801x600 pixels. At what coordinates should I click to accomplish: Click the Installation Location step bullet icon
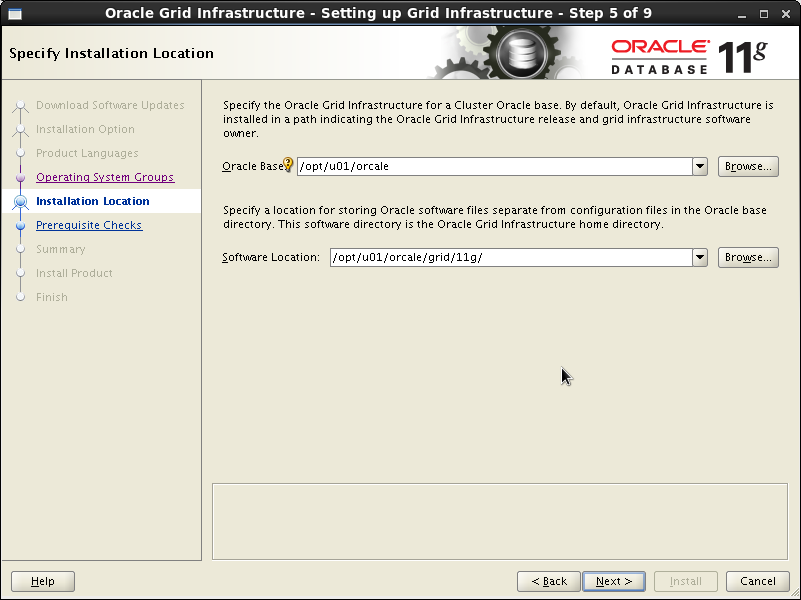20,202
